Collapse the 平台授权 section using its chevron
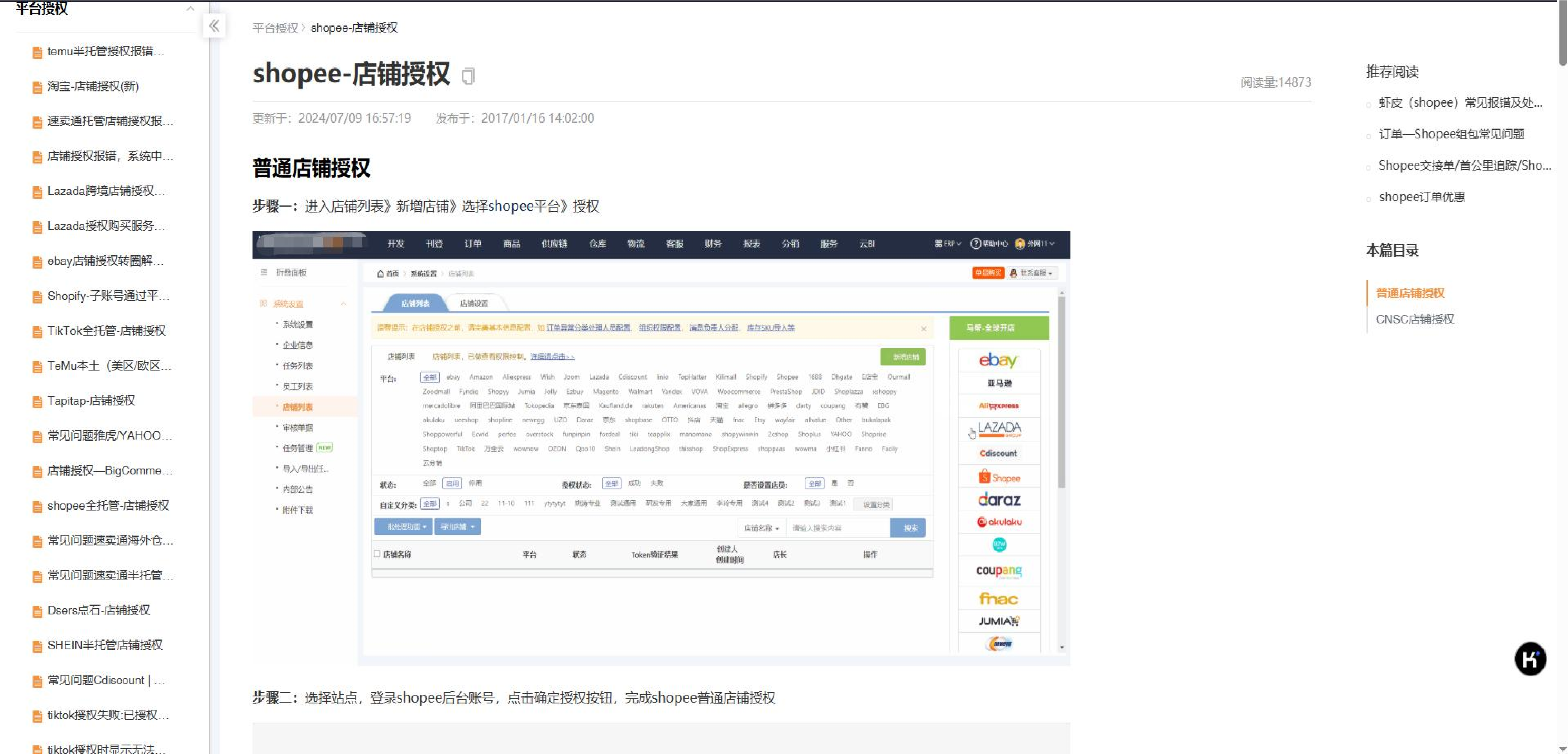 pyautogui.click(x=191, y=9)
